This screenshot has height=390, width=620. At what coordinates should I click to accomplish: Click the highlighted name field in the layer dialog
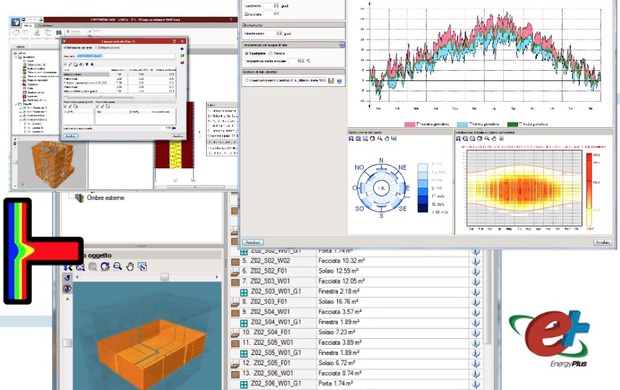126,56
